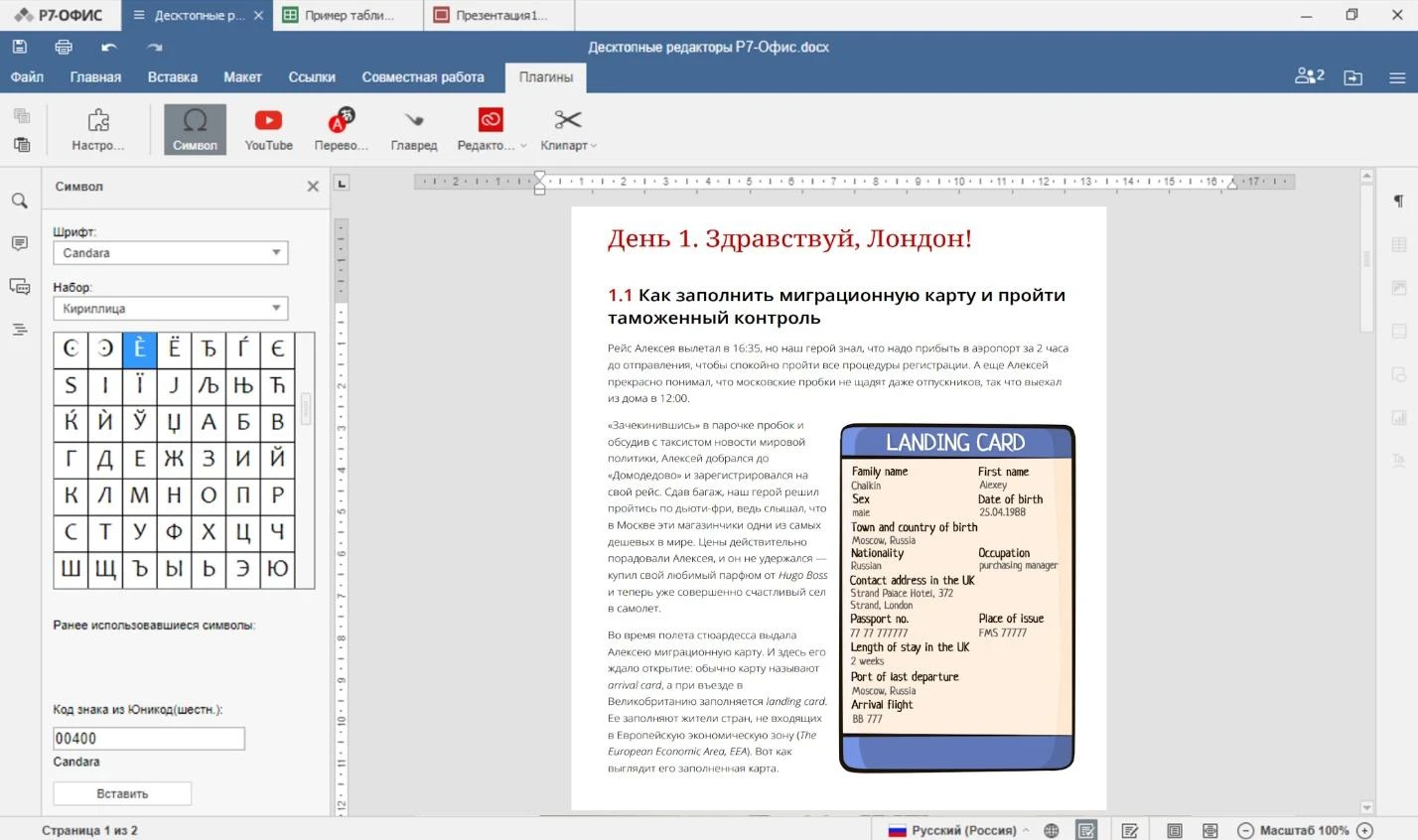Zoom out with the minus button
The width and height of the screenshot is (1418, 840).
click(x=1245, y=830)
